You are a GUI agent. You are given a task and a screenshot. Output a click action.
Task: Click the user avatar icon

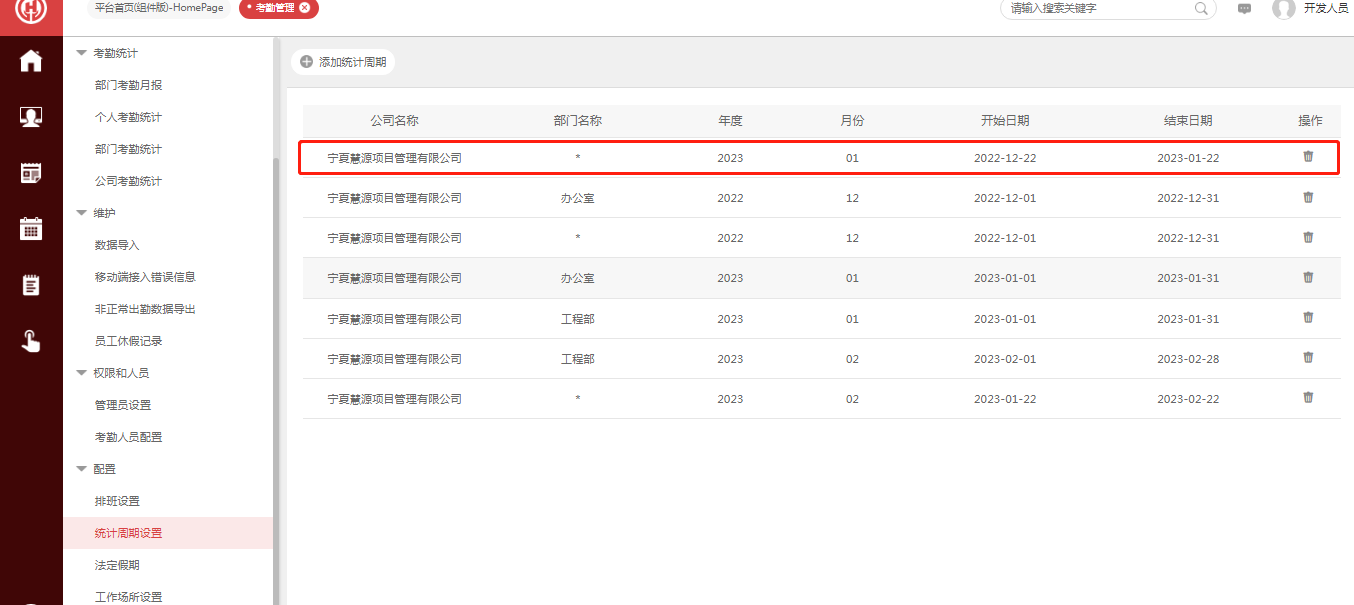(1284, 9)
